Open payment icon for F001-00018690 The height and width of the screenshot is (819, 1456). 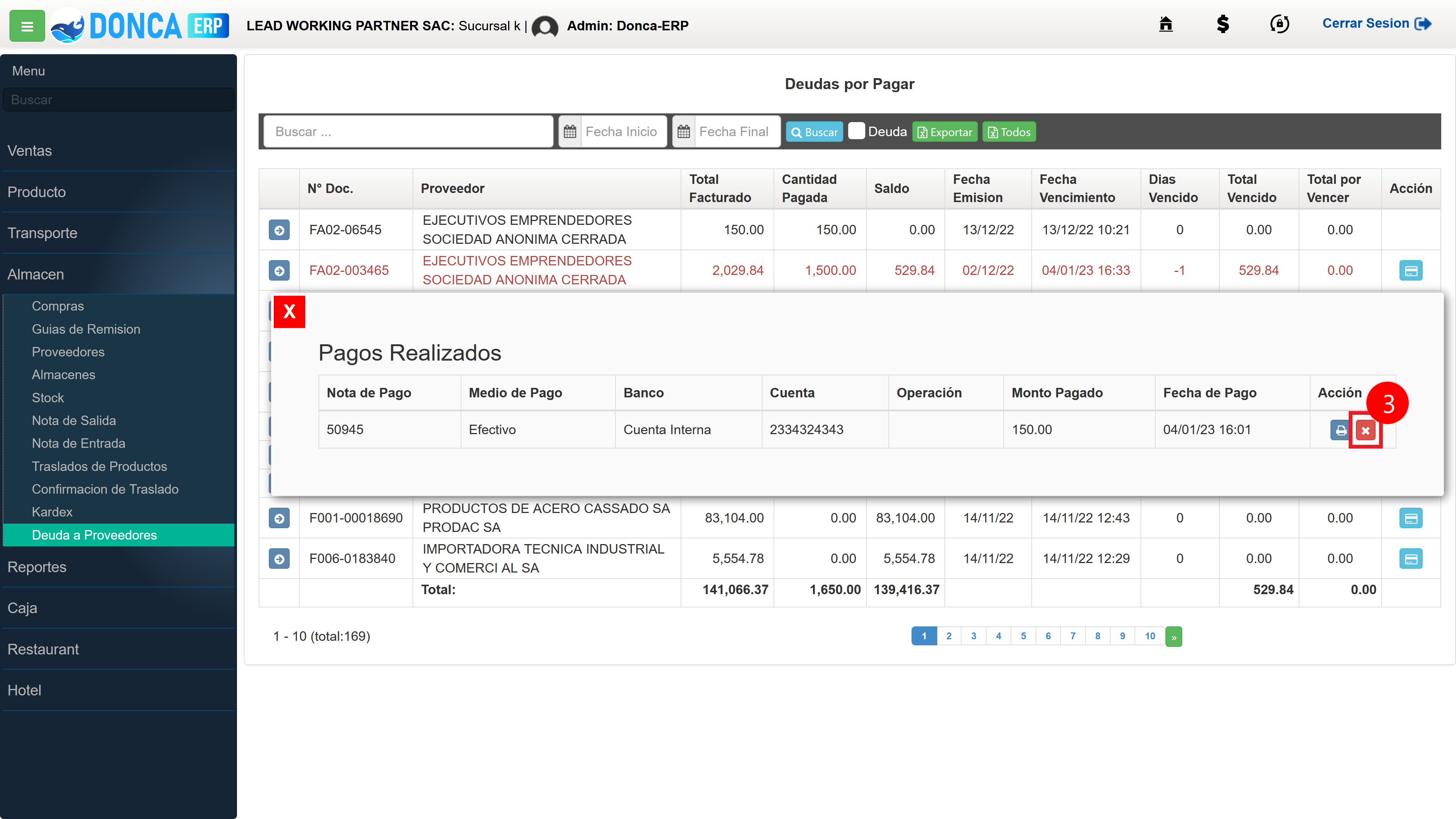[1411, 518]
